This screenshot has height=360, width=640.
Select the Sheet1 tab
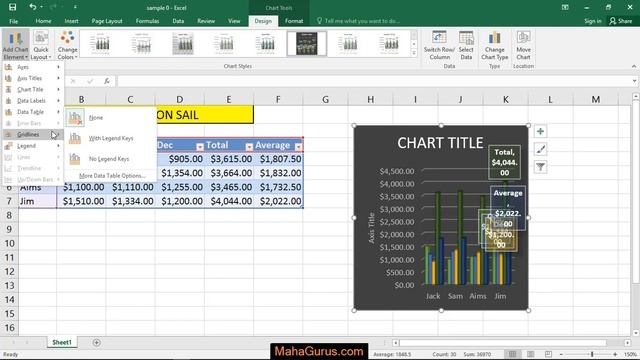62,342
